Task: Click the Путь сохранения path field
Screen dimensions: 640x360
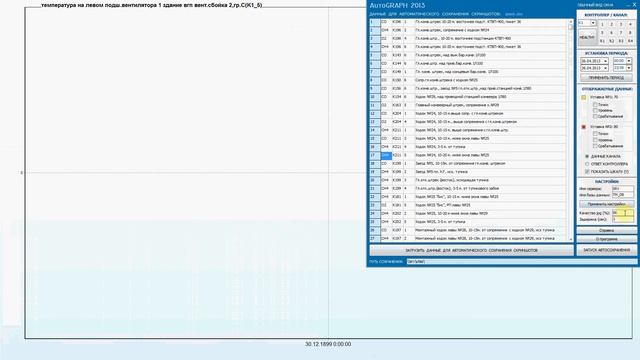Action: (x=521, y=262)
